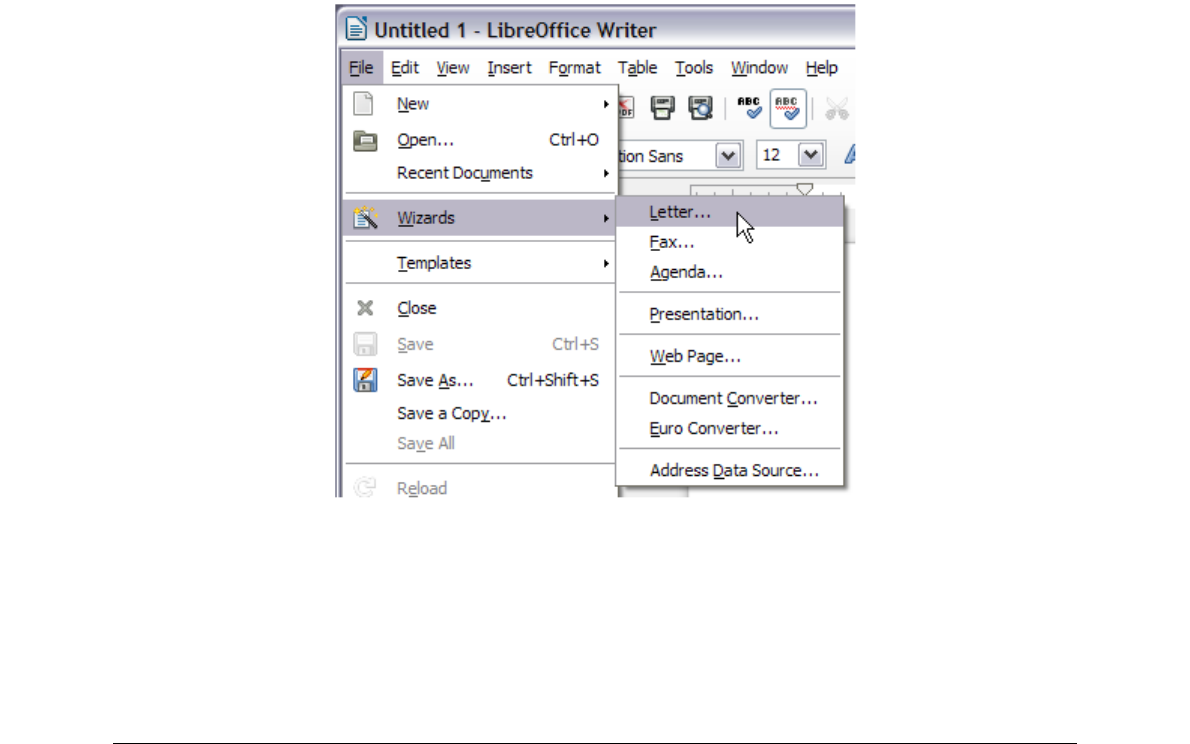
Task: Open the Format menu
Action: tap(575, 68)
